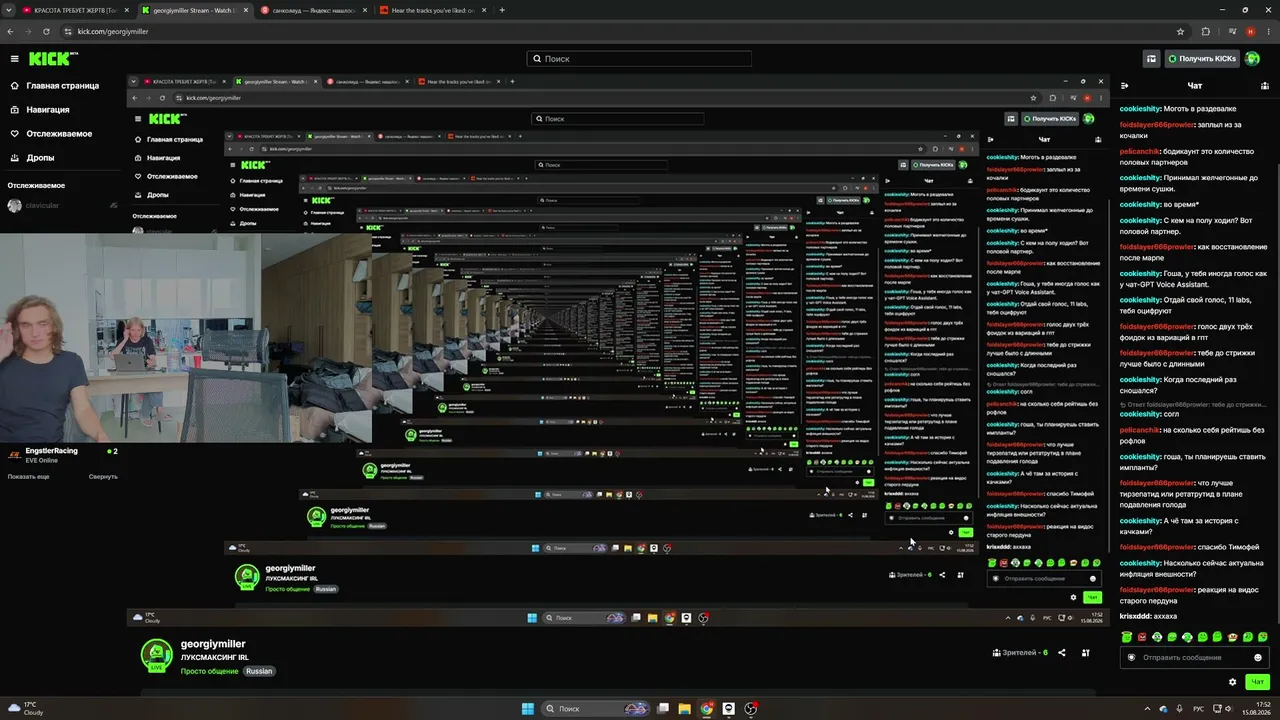Insert the red angry emote

point(1142,637)
